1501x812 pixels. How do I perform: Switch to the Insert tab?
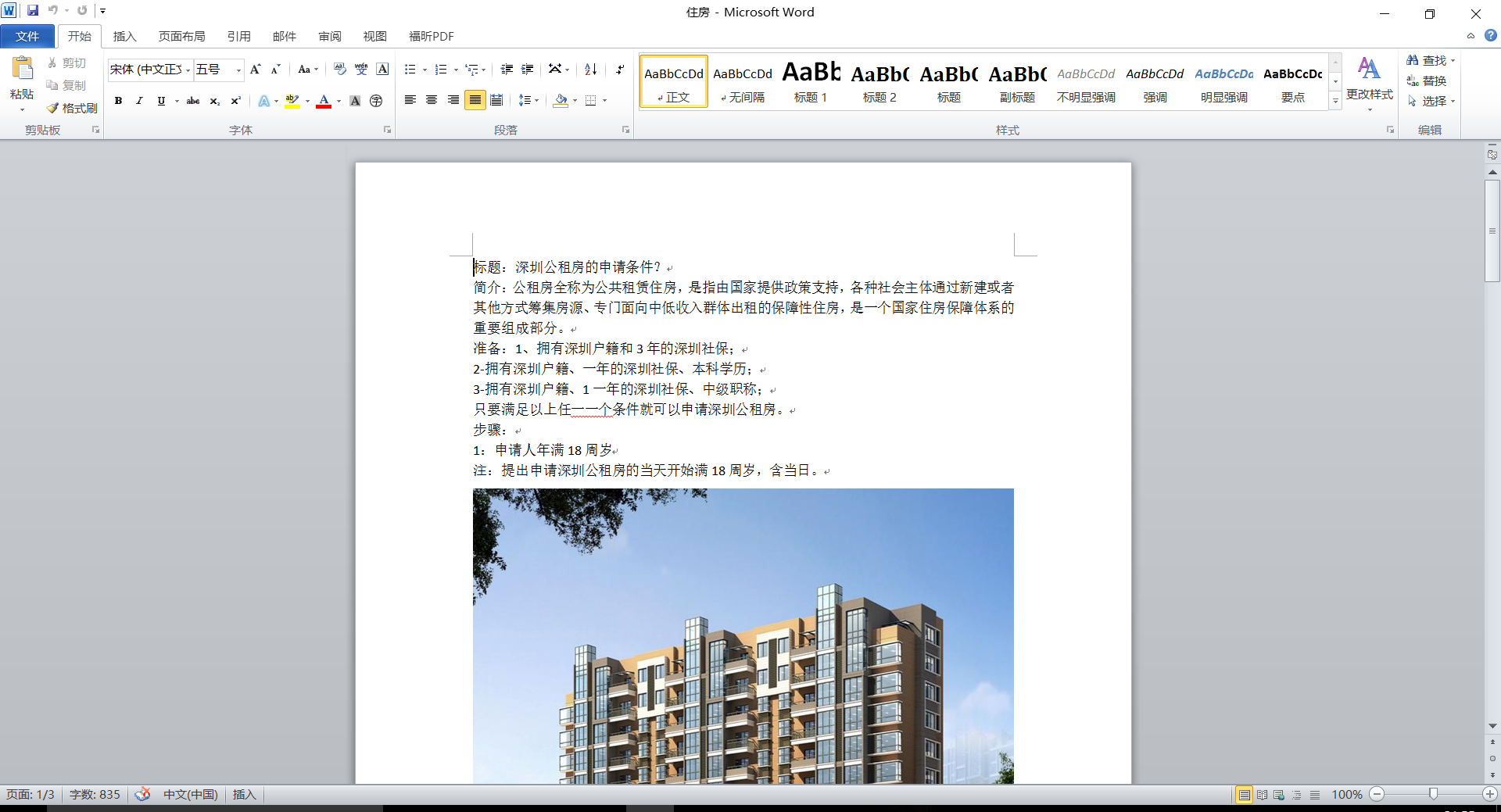pyautogui.click(x=125, y=36)
